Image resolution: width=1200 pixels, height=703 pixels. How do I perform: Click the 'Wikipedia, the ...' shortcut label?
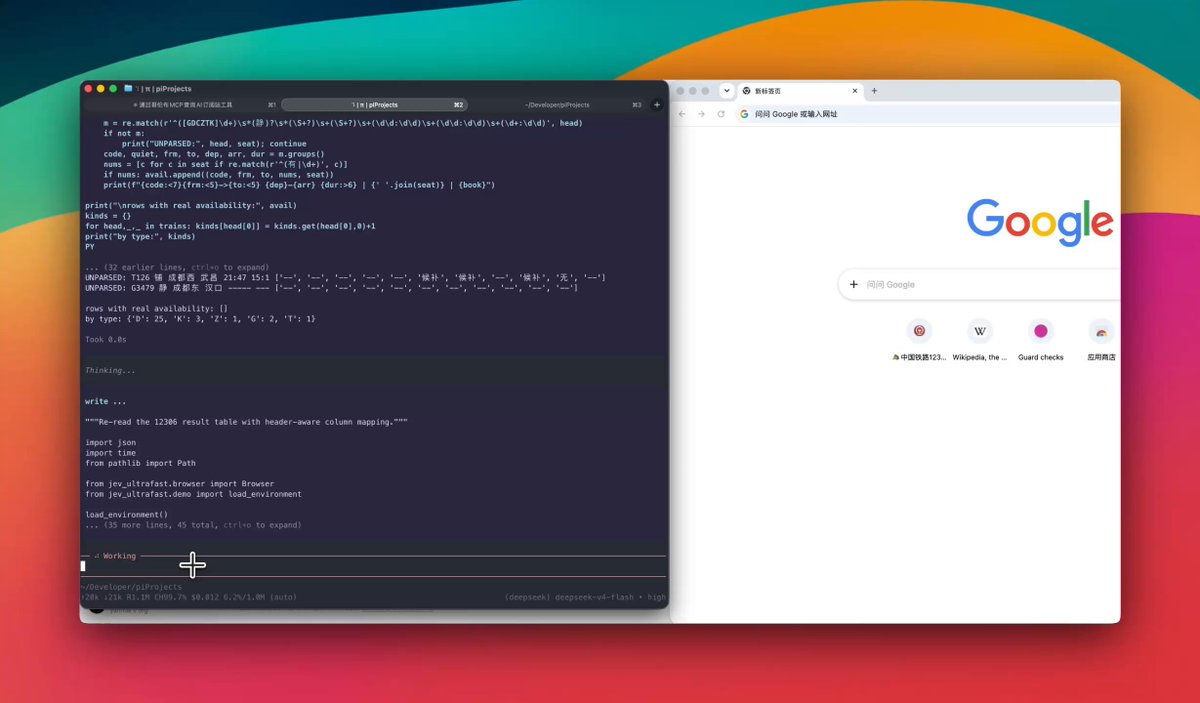(980, 357)
